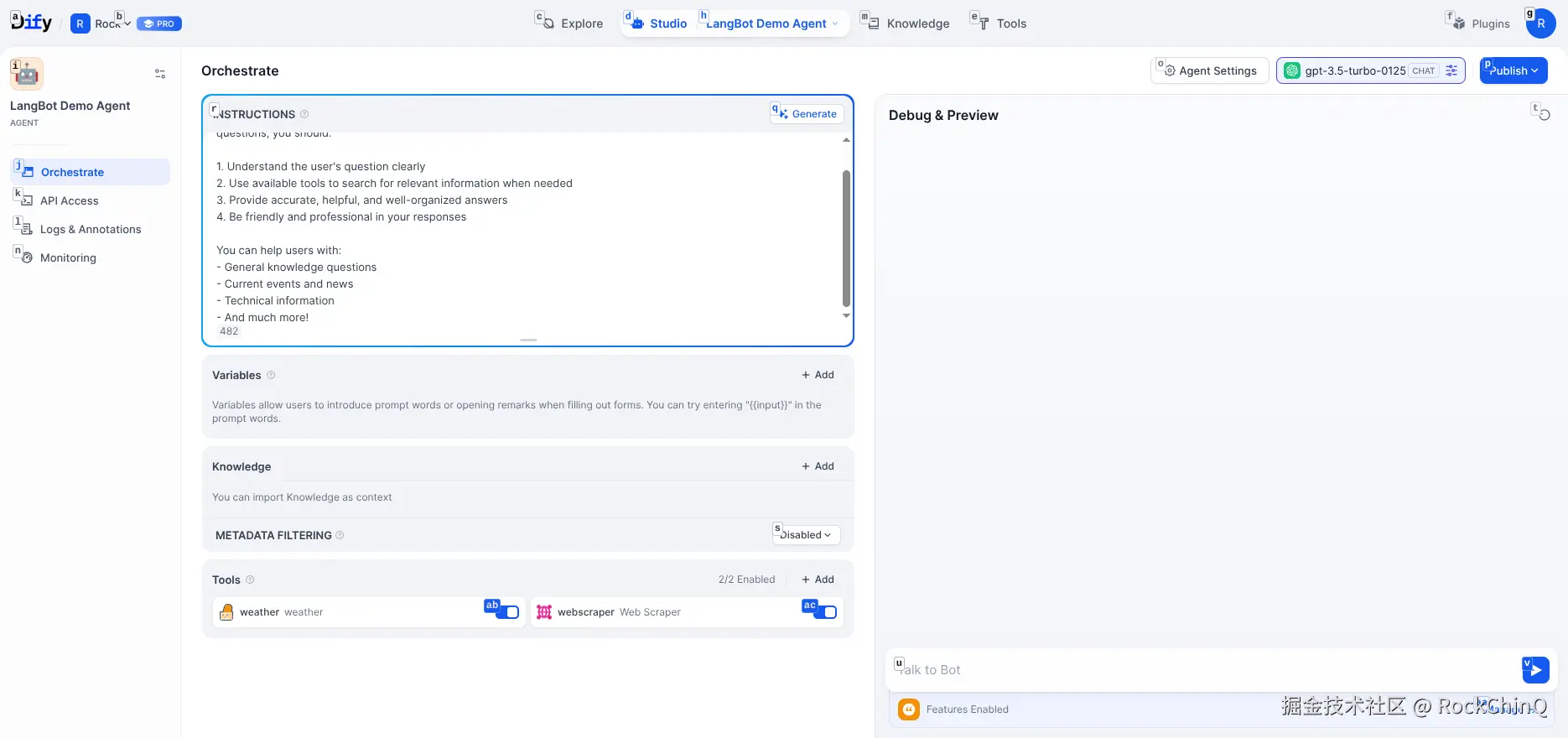The width and height of the screenshot is (1568, 738).
Task: Open the Metadata Filtering Disabled dropdown
Action: pyautogui.click(x=807, y=535)
